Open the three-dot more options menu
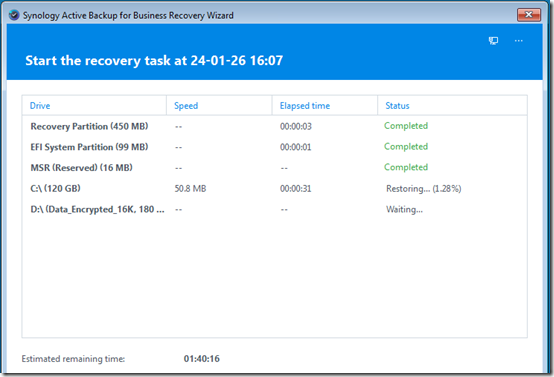 tap(519, 41)
